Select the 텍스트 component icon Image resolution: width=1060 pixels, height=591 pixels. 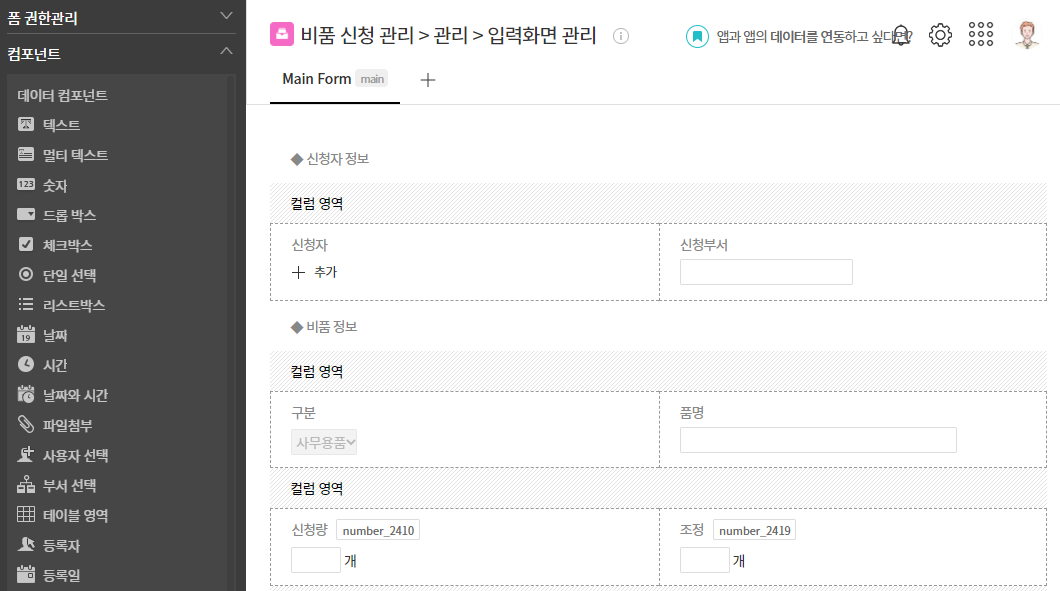pyautogui.click(x=26, y=124)
